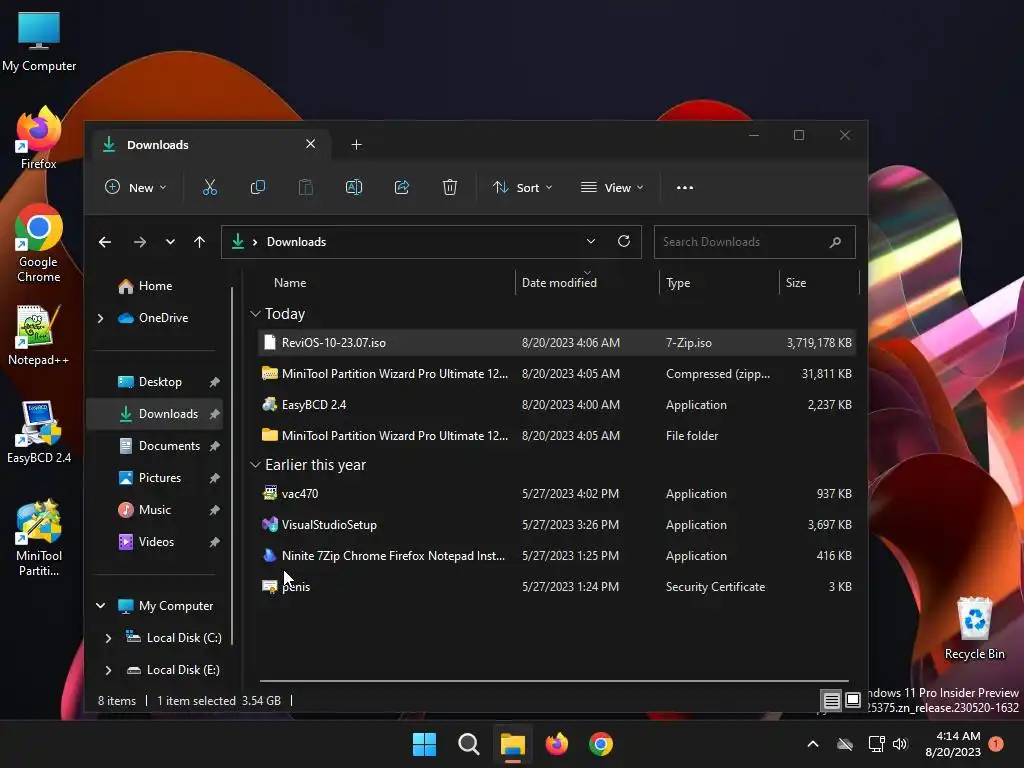
Task: Select VisualStudioSetup file
Action: coord(556,525)
